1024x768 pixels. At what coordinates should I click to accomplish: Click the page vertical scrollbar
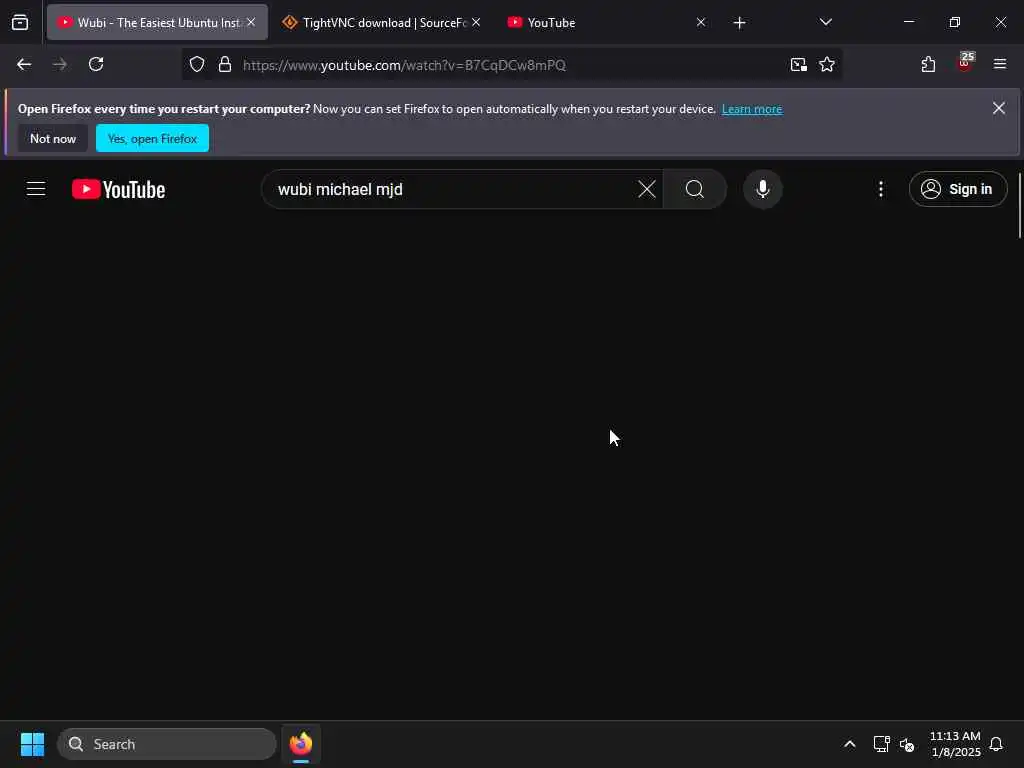(1019, 205)
